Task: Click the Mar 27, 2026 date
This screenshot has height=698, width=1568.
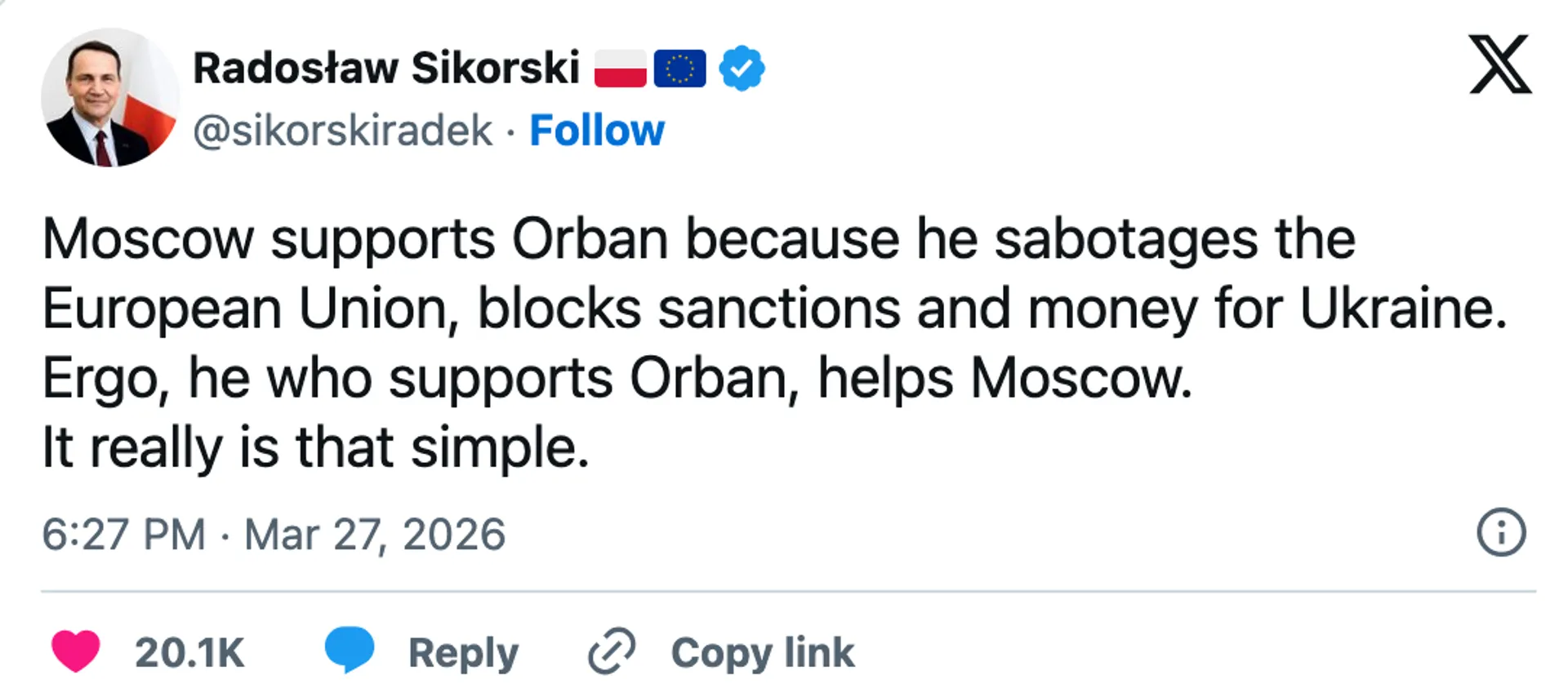Action: tap(375, 535)
